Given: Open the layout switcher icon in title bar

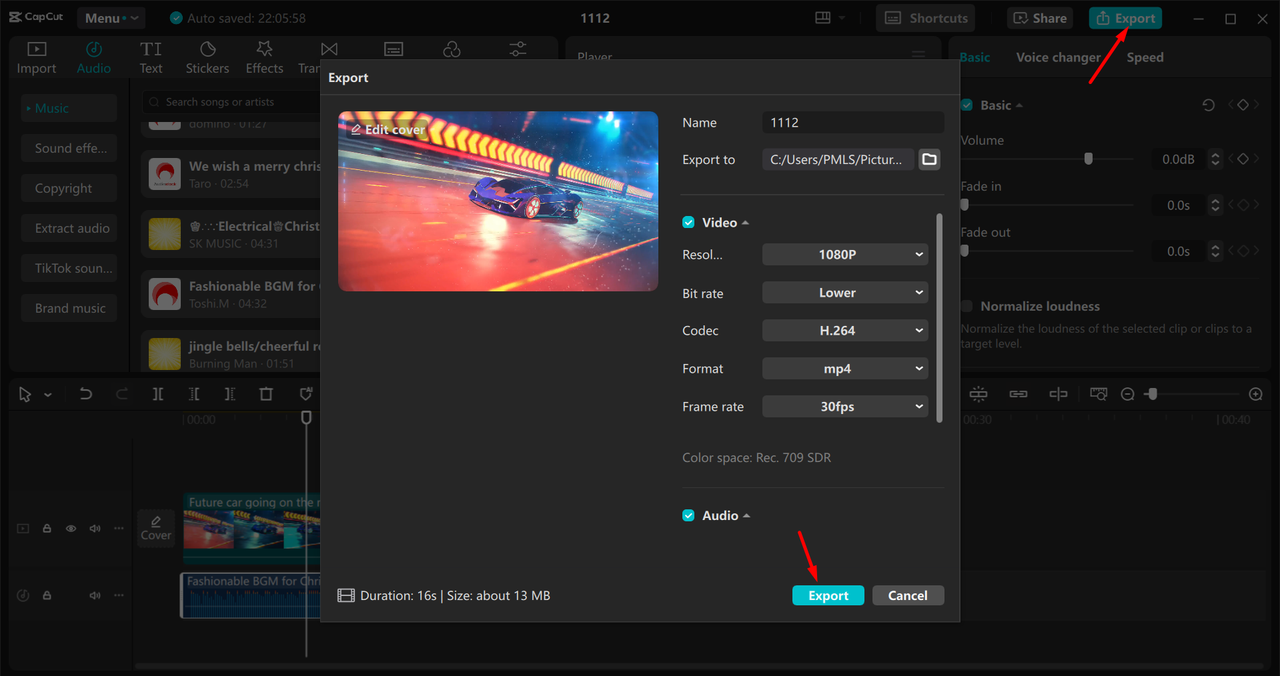Looking at the screenshot, I should [823, 18].
